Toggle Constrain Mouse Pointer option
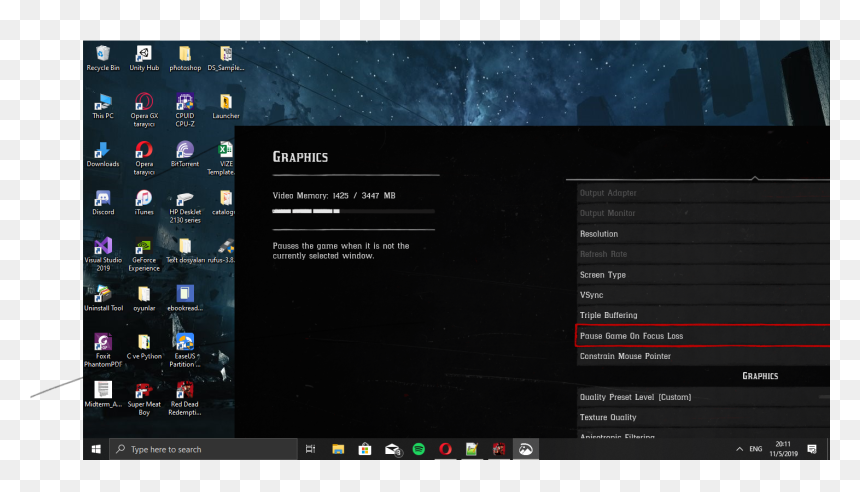 [703, 356]
